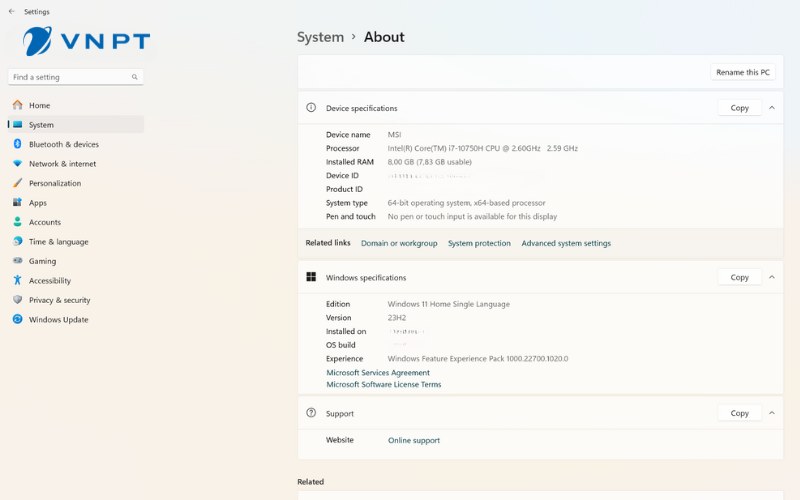
Task: Click the Find a setting search box
Action: pos(70,77)
